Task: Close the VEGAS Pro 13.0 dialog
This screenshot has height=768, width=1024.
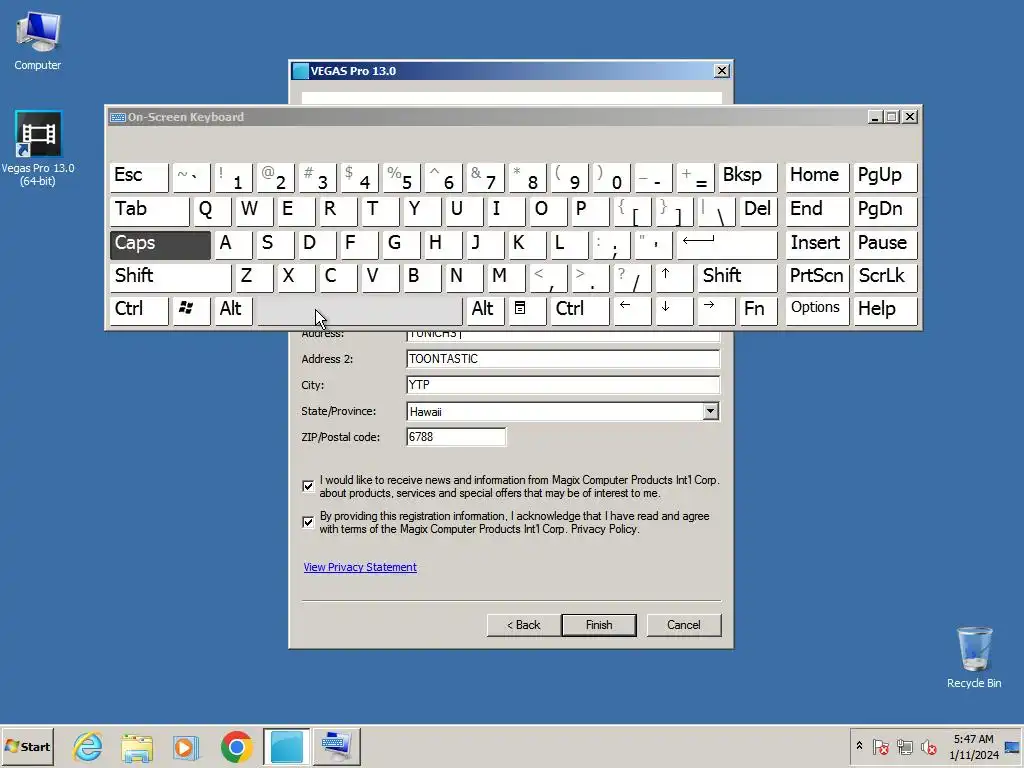Action: [721, 71]
